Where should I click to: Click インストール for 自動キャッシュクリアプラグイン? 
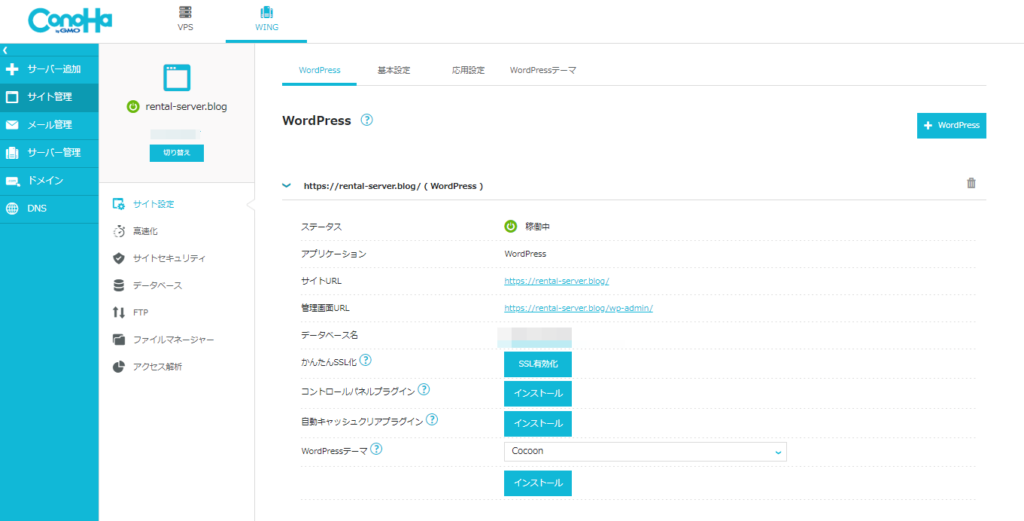538,424
